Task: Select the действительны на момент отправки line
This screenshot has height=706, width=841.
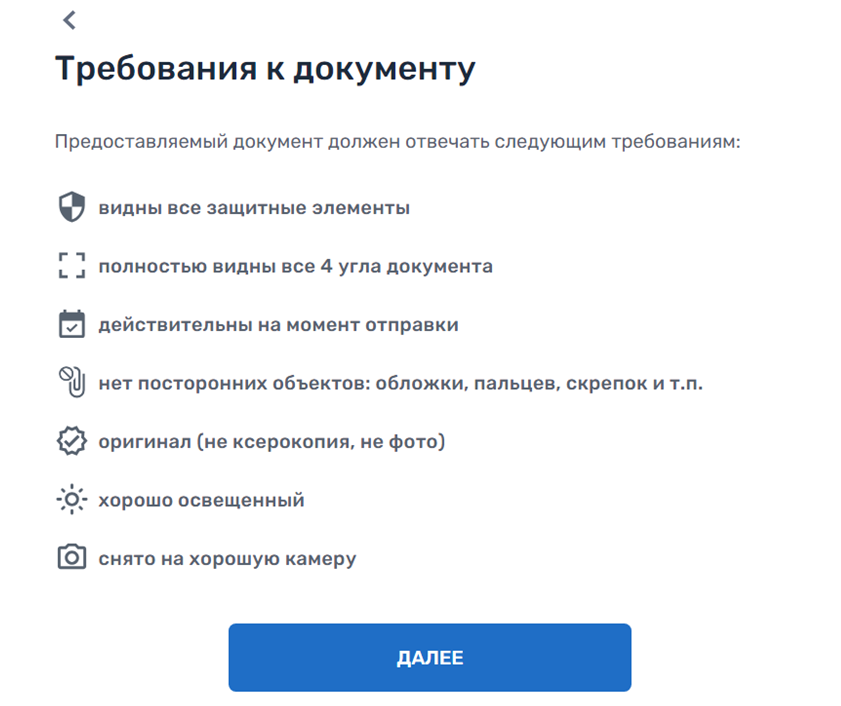Action: point(278,324)
